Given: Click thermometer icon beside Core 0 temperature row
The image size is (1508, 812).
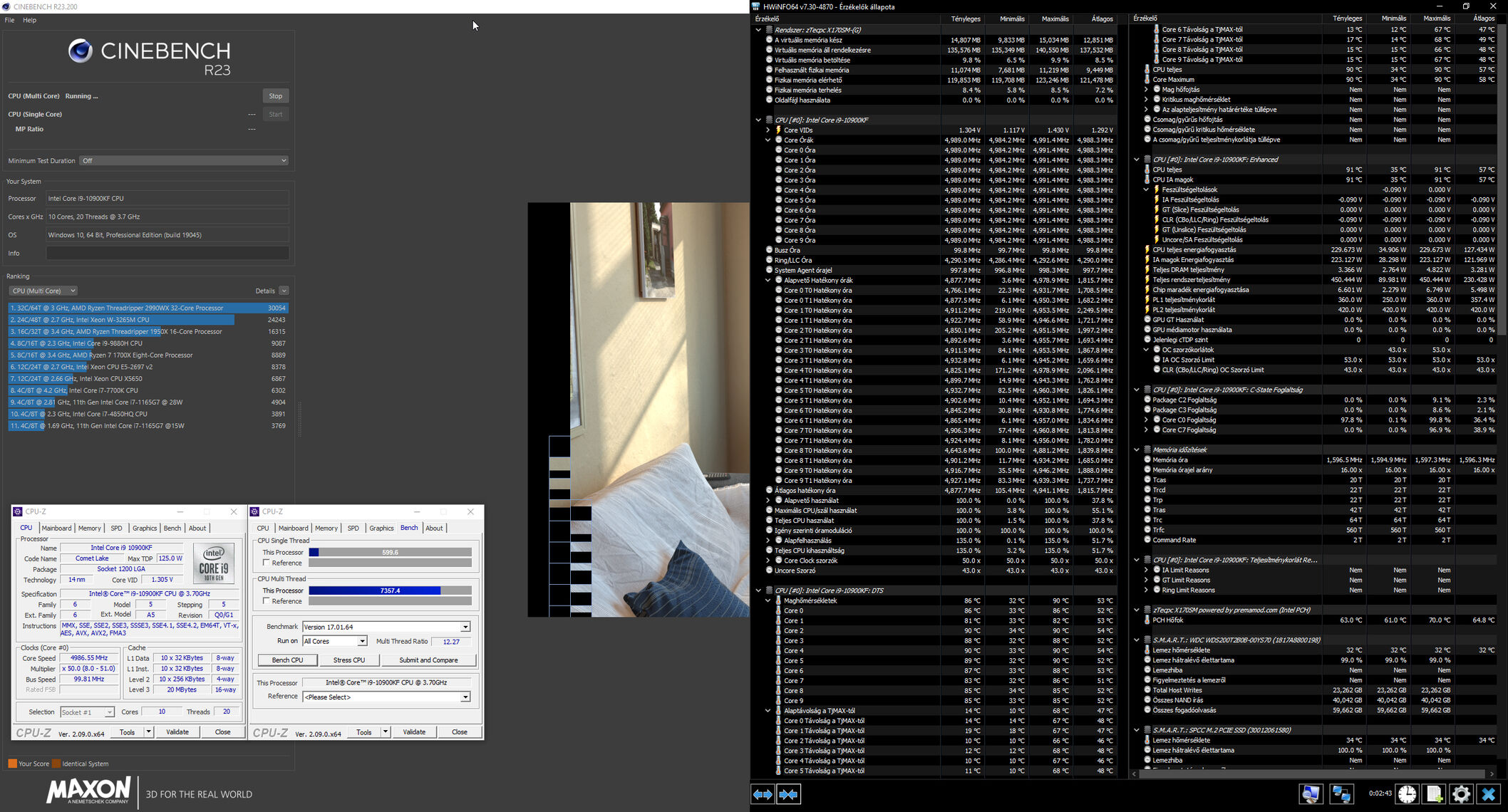Looking at the screenshot, I should pos(778,610).
